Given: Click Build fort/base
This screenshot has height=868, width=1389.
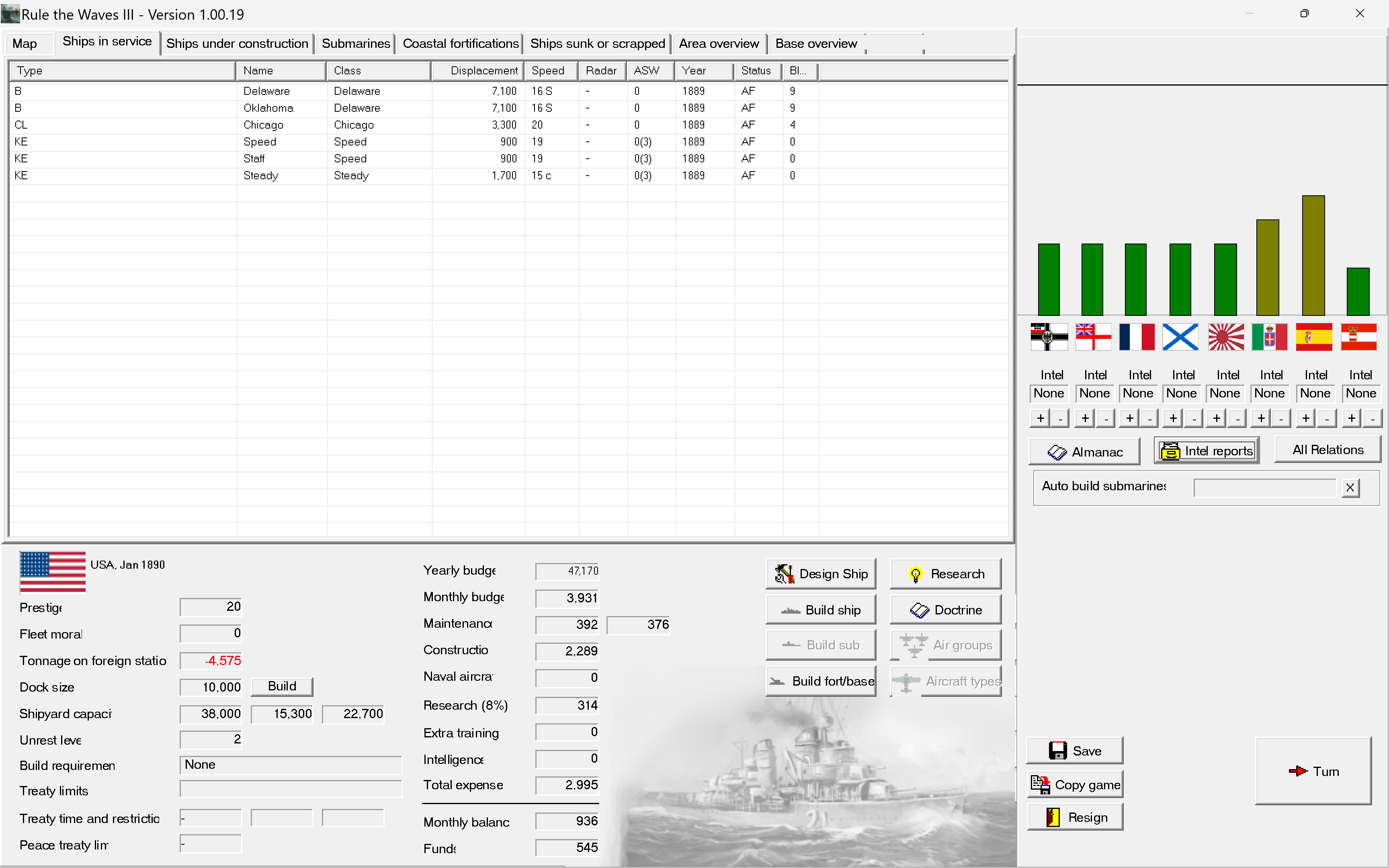Looking at the screenshot, I should click(x=821, y=681).
